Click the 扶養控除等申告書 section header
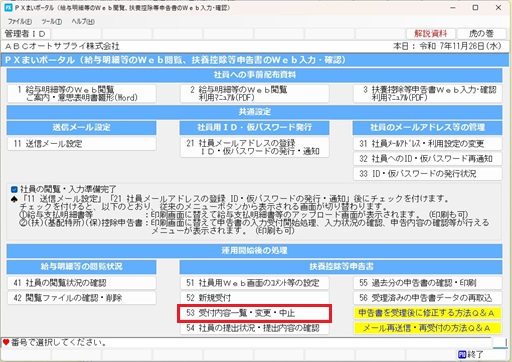This screenshot has width=512, height=362. [x=341, y=266]
